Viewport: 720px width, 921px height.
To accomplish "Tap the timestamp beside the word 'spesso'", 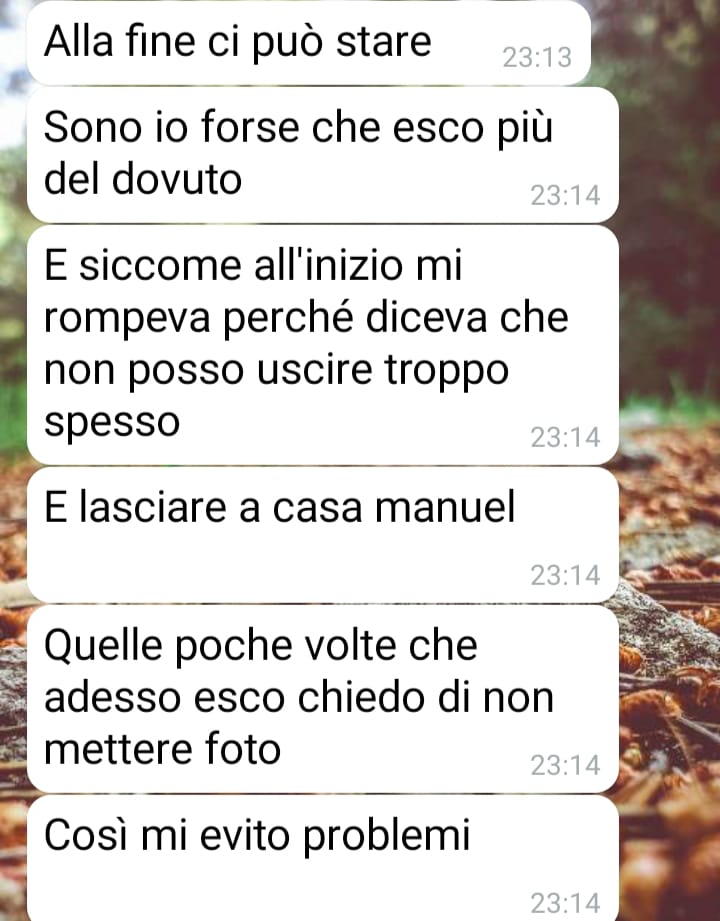I will click(x=565, y=438).
